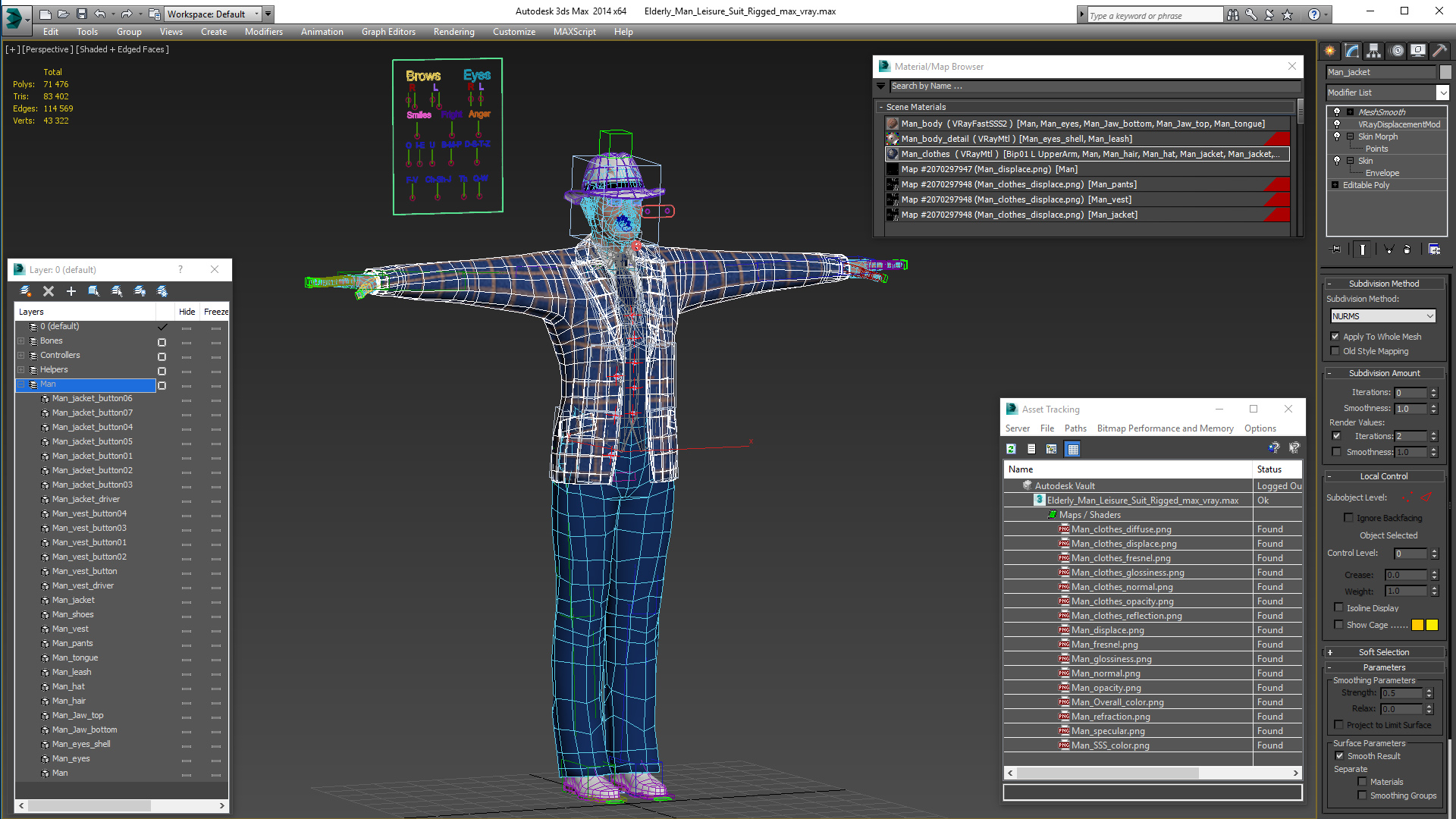Click the Status column header in Asset Tracking
The height and width of the screenshot is (819, 1456).
tap(1277, 469)
